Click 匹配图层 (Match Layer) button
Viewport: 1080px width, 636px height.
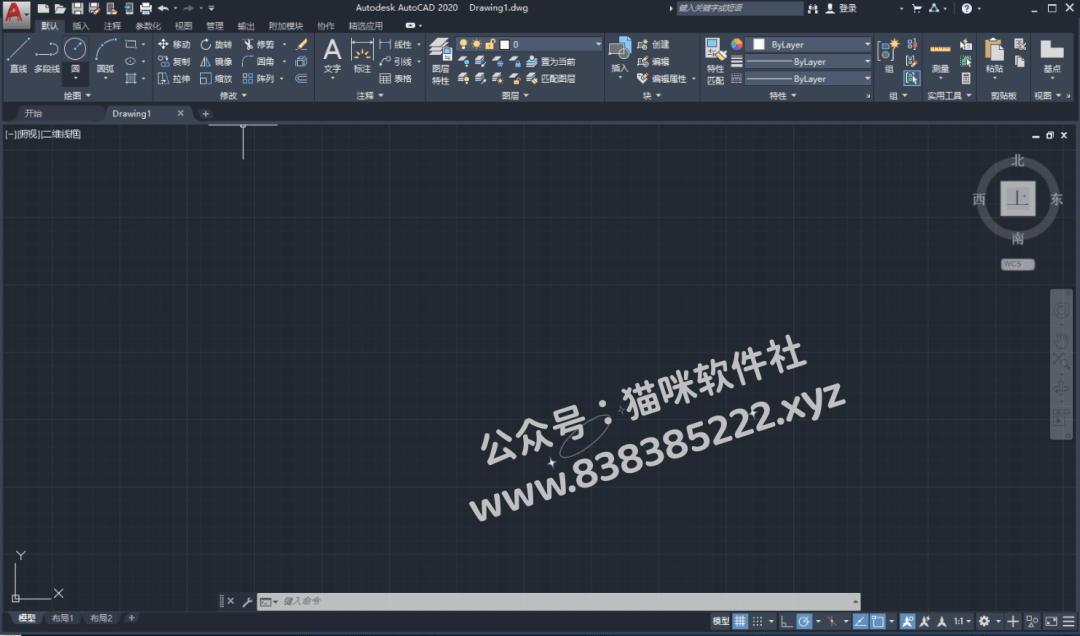point(551,79)
